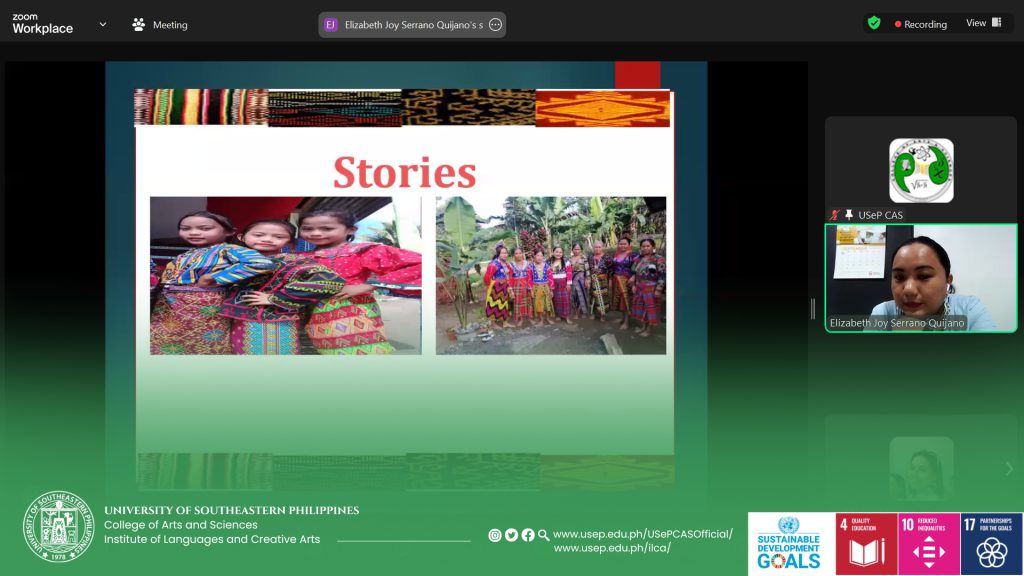Click the Zoom Workplace logo
This screenshot has height=576, width=1024.
tap(42, 24)
